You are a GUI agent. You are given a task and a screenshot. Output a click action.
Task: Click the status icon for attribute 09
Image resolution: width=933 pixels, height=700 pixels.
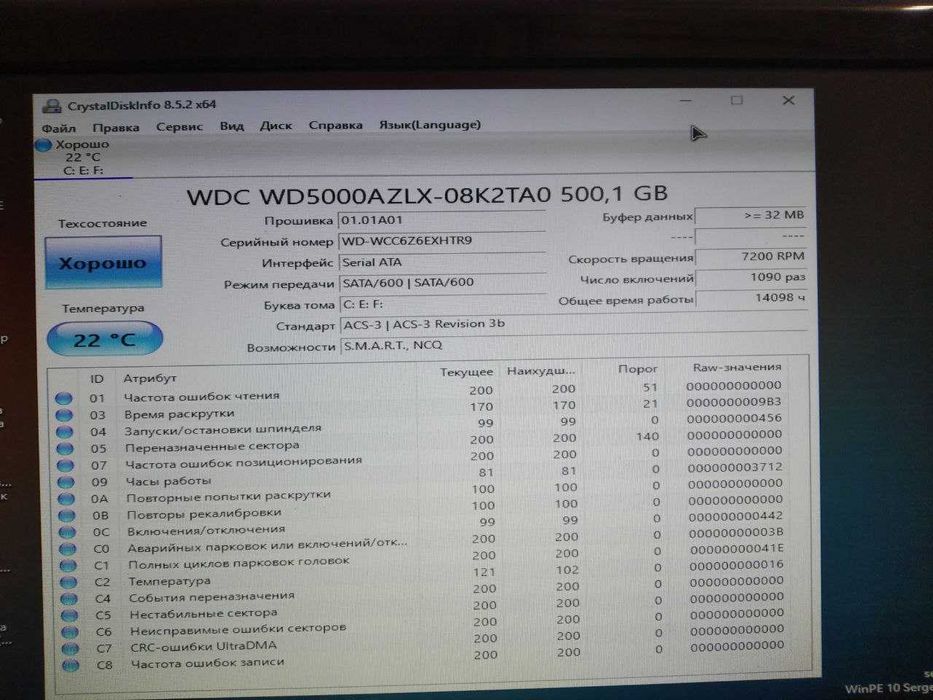pos(66,482)
